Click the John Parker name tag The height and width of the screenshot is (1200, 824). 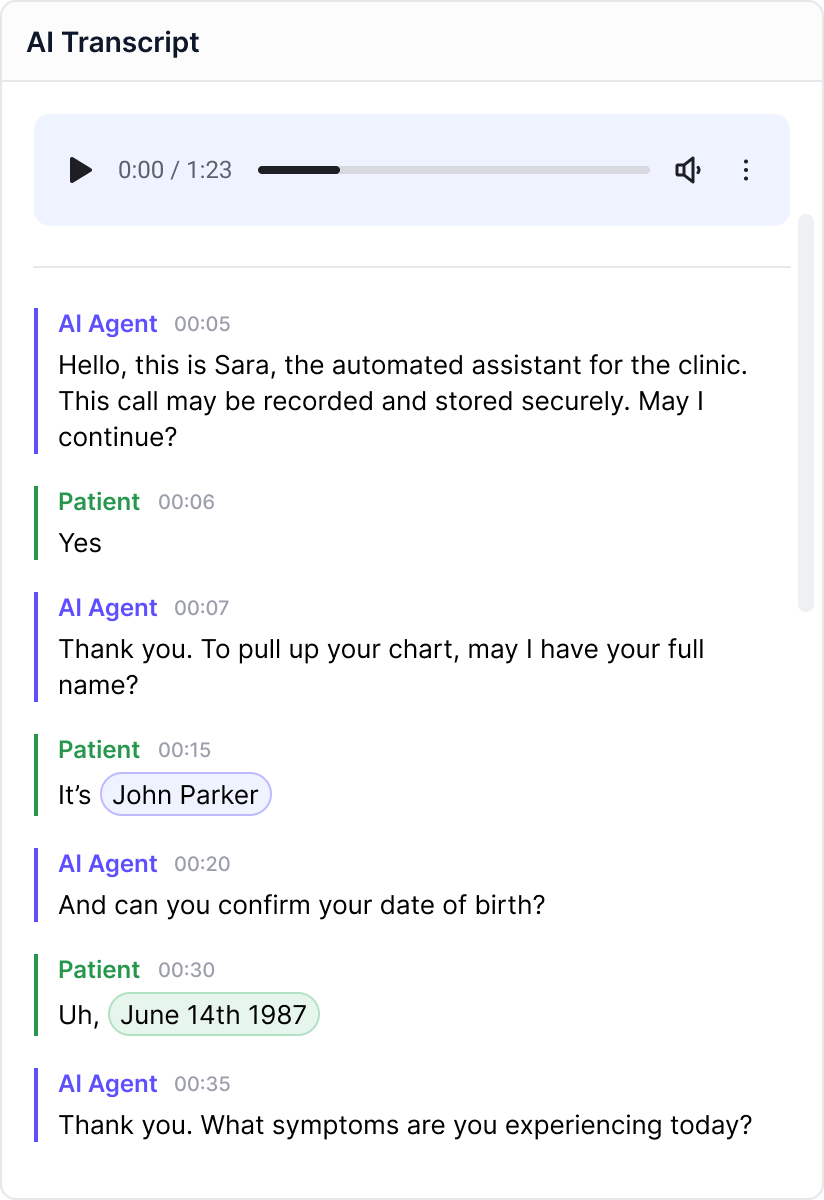point(186,795)
